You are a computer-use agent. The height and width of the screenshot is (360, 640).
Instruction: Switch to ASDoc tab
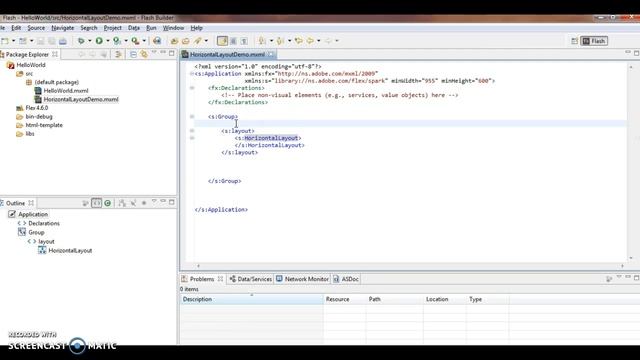[x=346, y=279]
